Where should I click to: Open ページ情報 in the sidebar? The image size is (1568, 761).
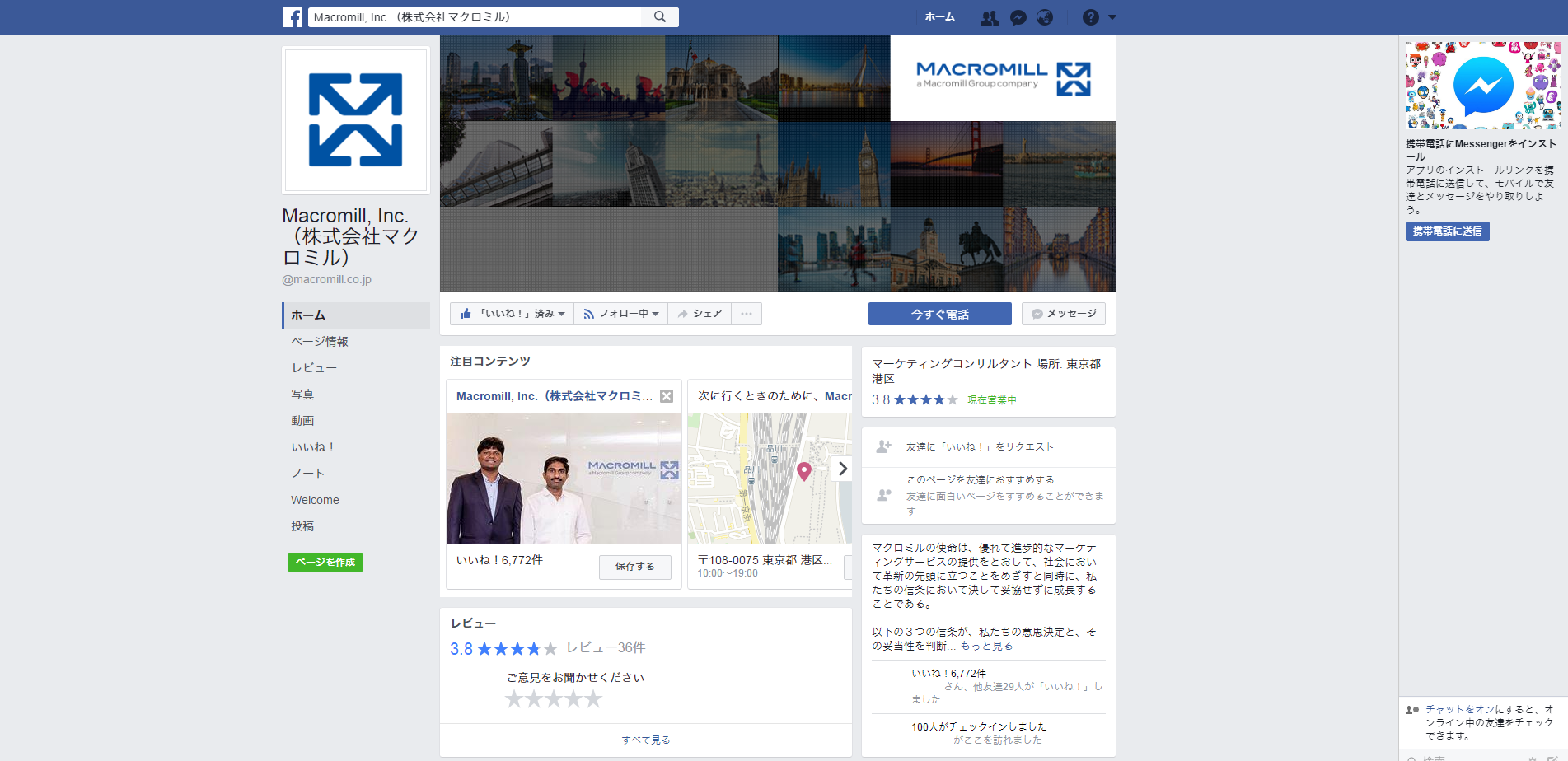(x=320, y=342)
